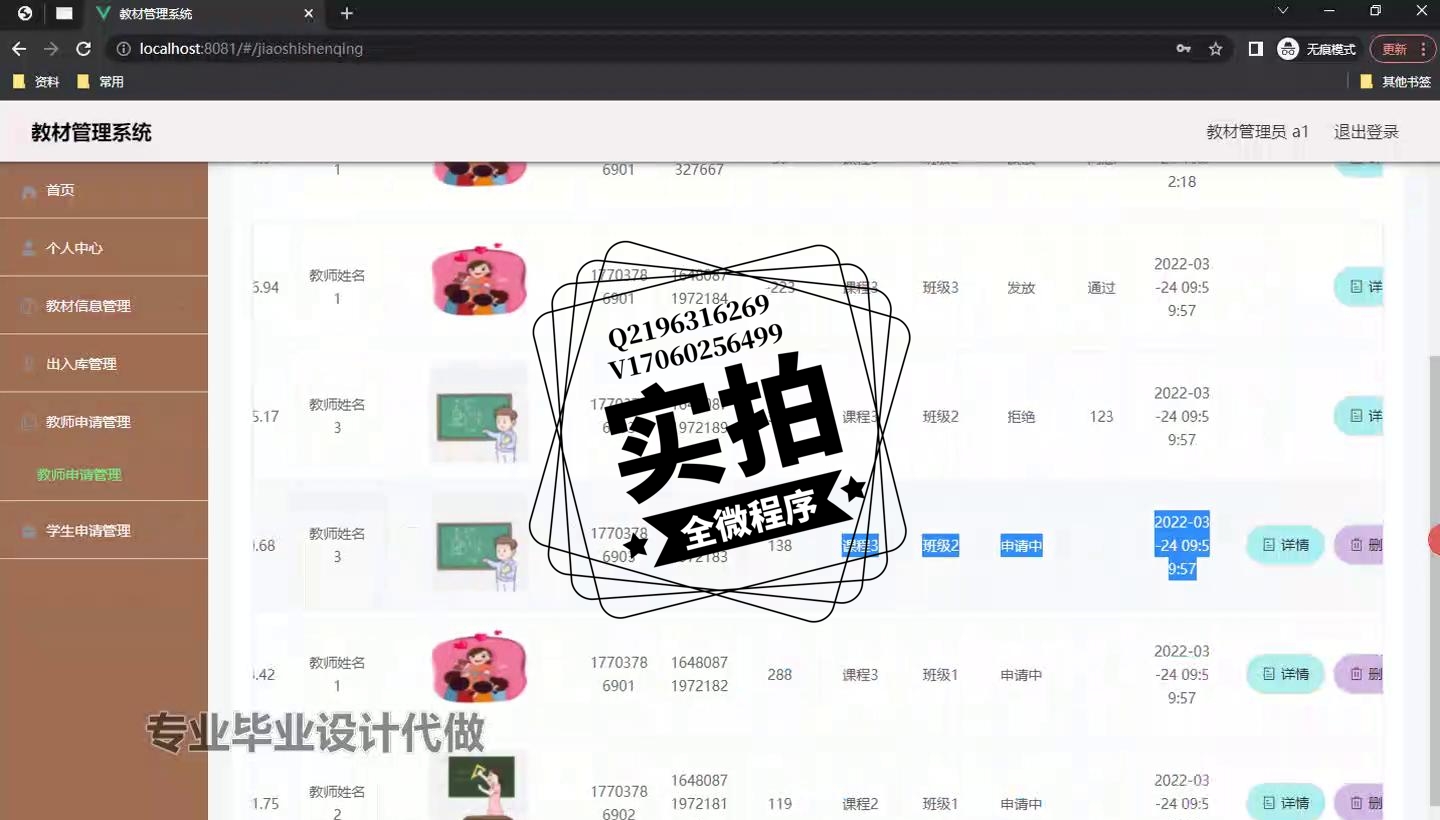Click blackboard image in 拒绝 row
The image size is (1440, 820).
tap(479, 416)
